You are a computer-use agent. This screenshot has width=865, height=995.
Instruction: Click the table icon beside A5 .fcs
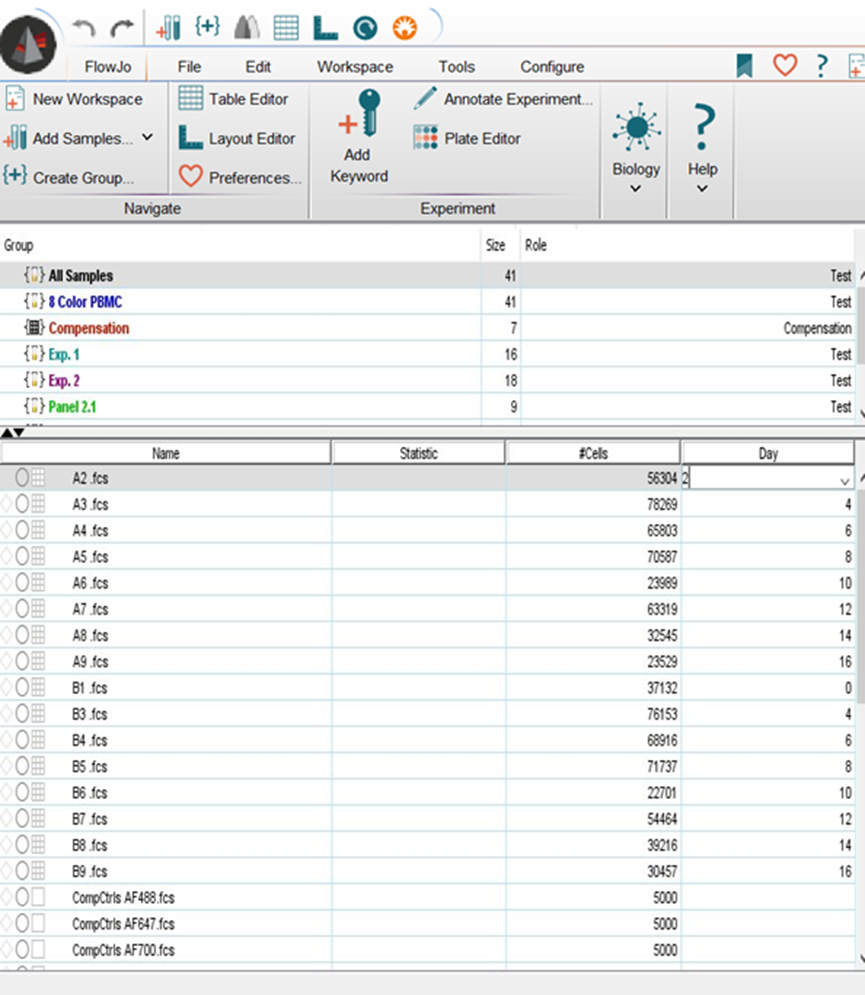pyautogui.click(x=38, y=557)
